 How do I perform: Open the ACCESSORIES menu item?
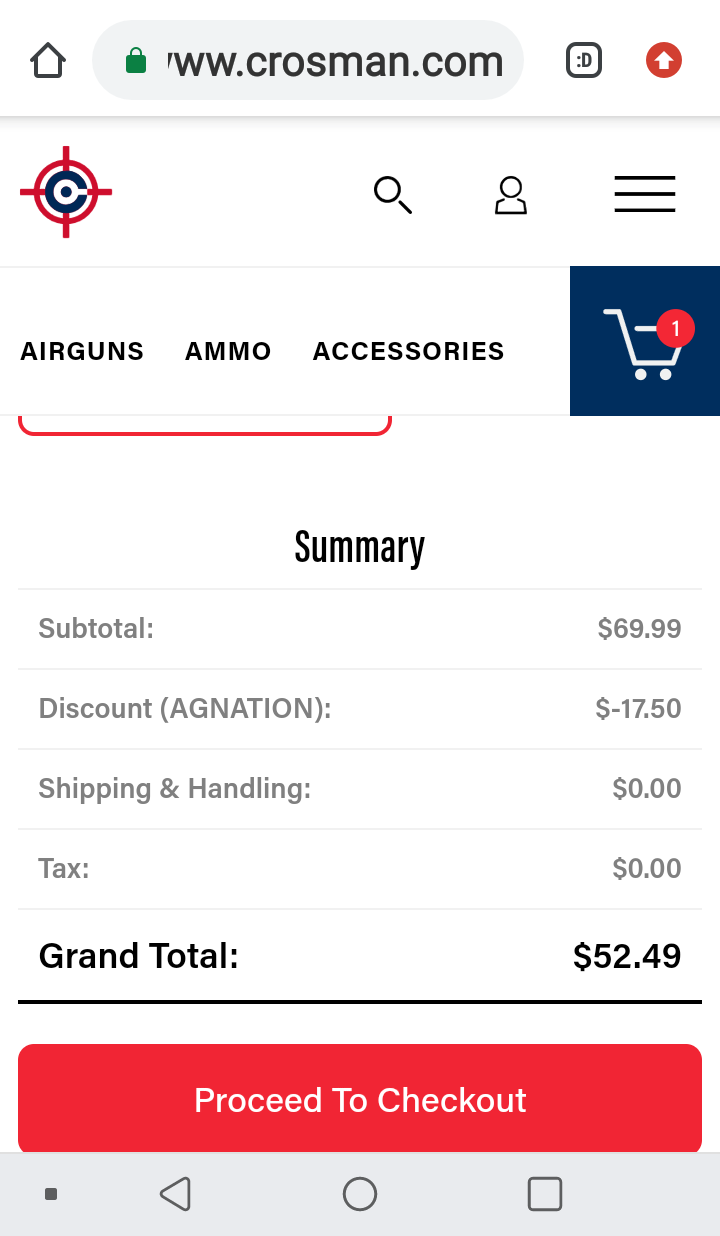point(408,351)
